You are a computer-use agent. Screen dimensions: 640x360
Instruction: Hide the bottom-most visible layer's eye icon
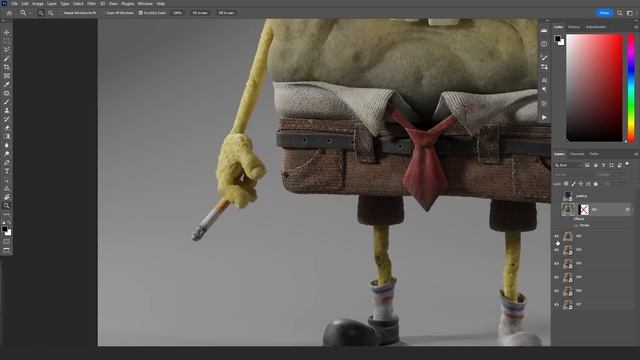556,304
